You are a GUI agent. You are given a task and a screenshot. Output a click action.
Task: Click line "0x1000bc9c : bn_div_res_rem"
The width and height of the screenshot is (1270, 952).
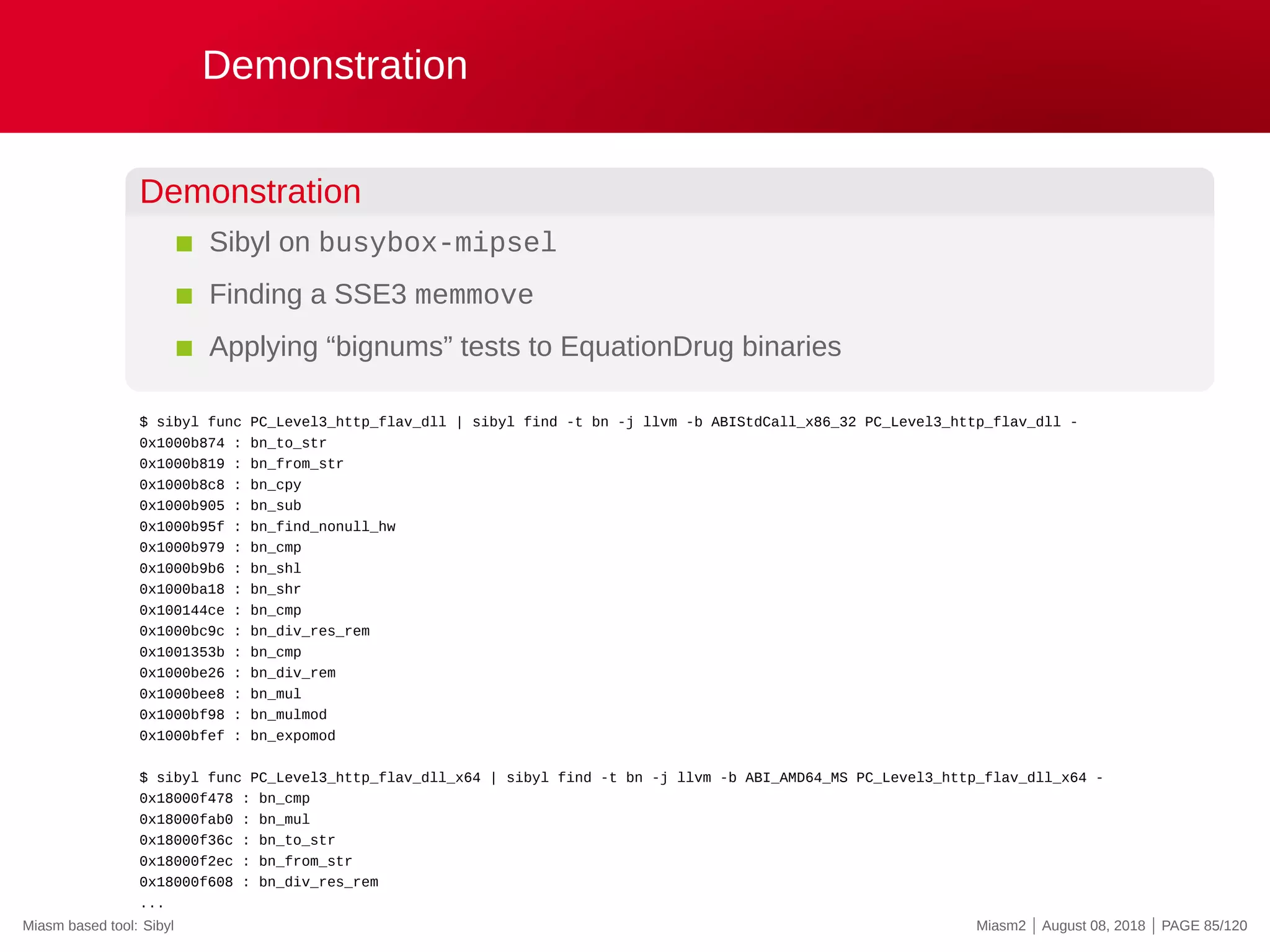click(254, 631)
